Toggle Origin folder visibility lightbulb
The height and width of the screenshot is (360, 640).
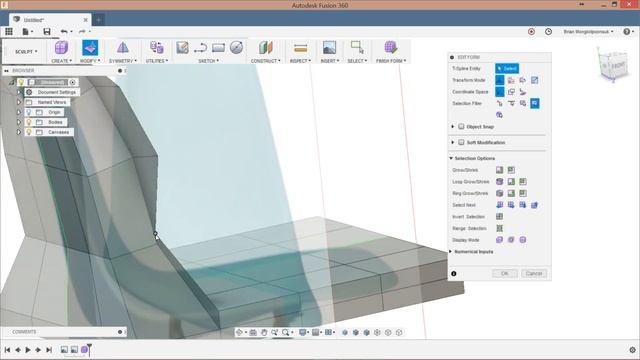coord(29,112)
